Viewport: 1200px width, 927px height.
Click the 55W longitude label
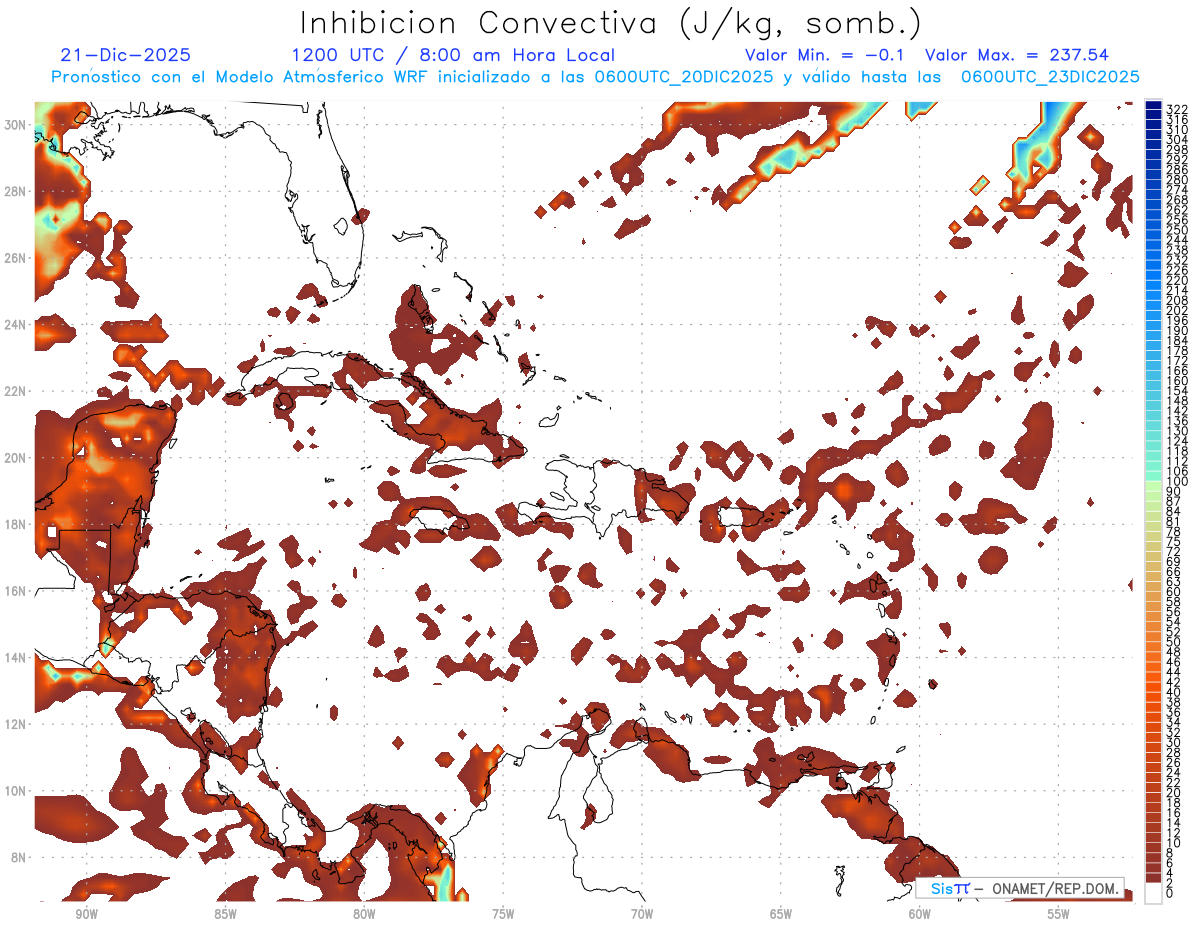[x=1059, y=914]
